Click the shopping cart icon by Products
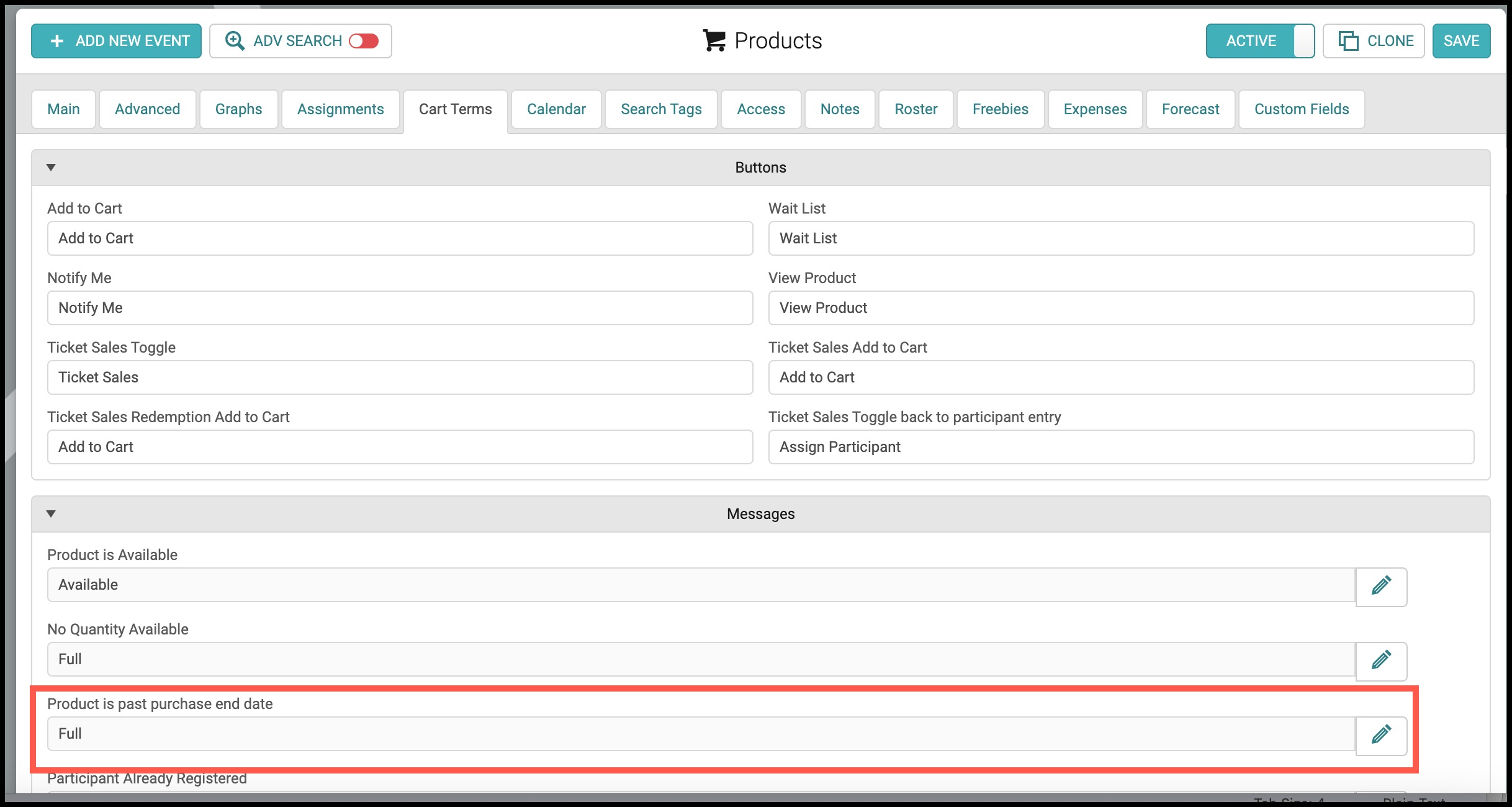Image resolution: width=1512 pixels, height=807 pixels. click(714, 41)
